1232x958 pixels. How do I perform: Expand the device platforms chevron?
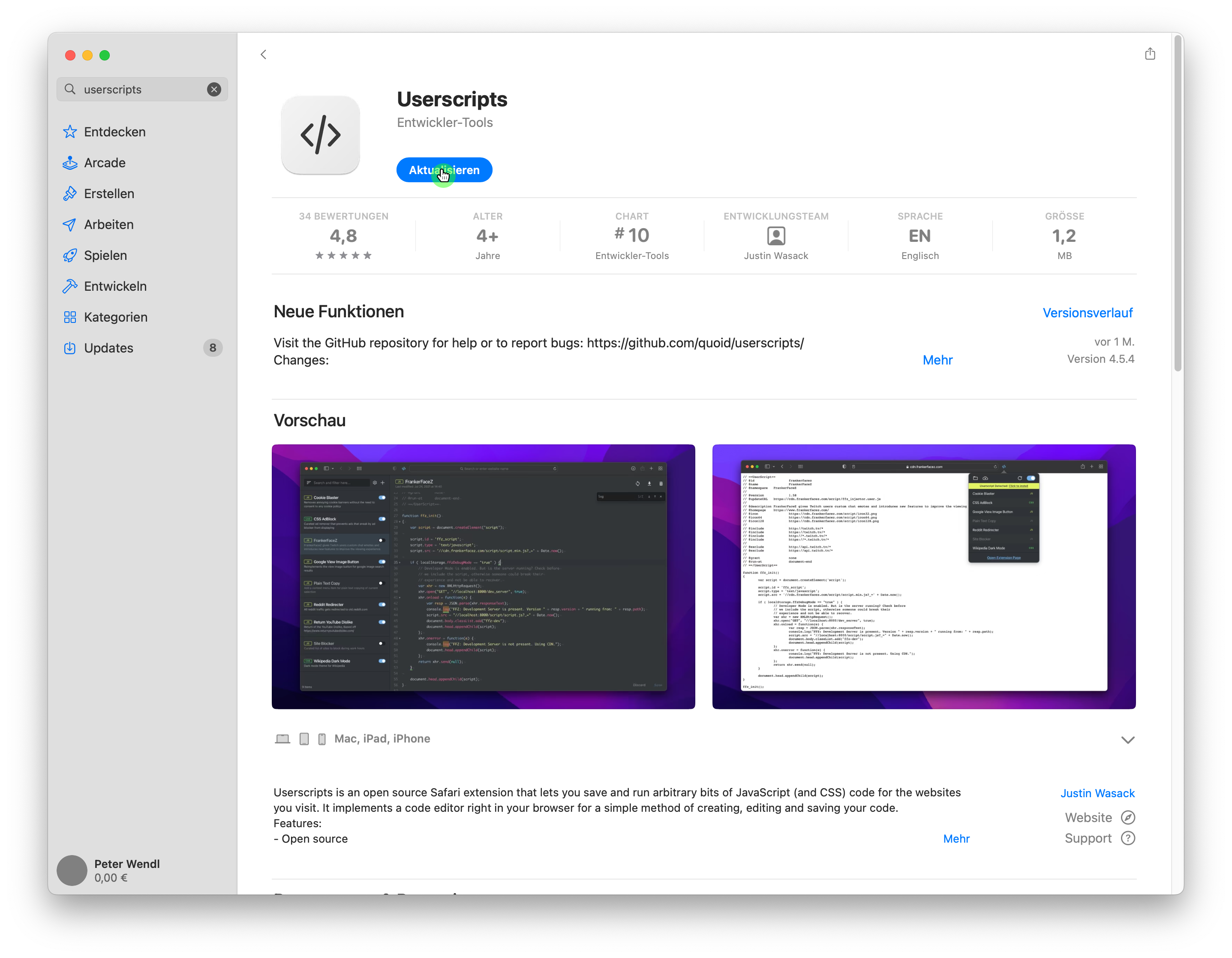point(1128,740)
